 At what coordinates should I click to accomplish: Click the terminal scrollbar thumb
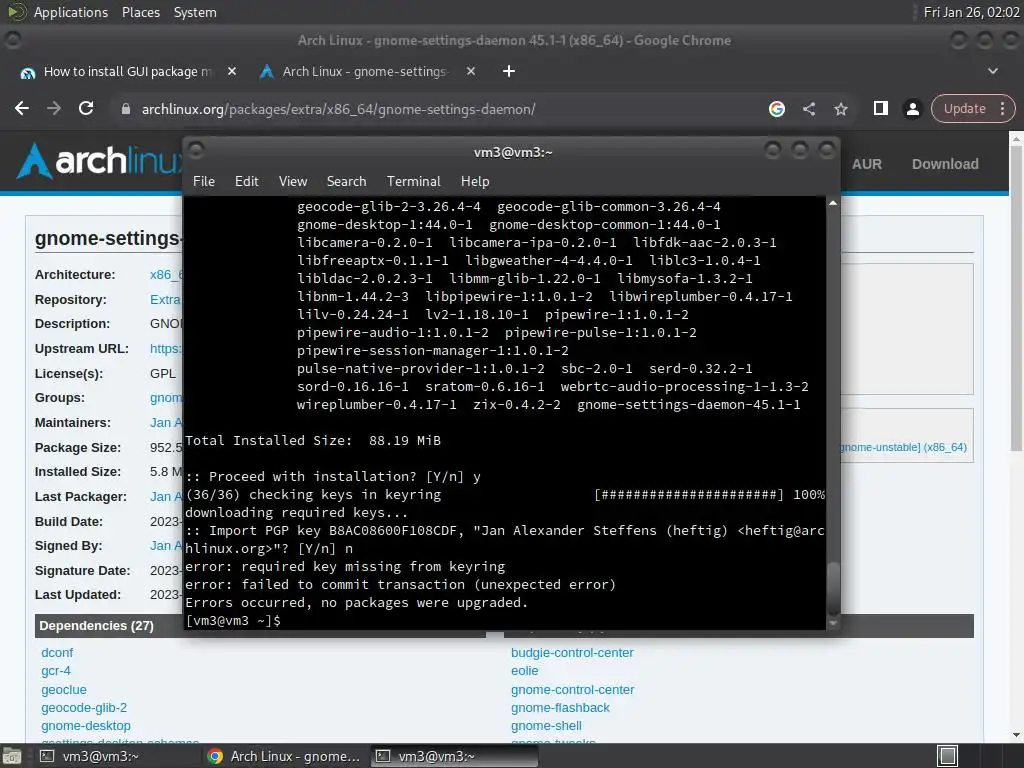coord(833,586)
